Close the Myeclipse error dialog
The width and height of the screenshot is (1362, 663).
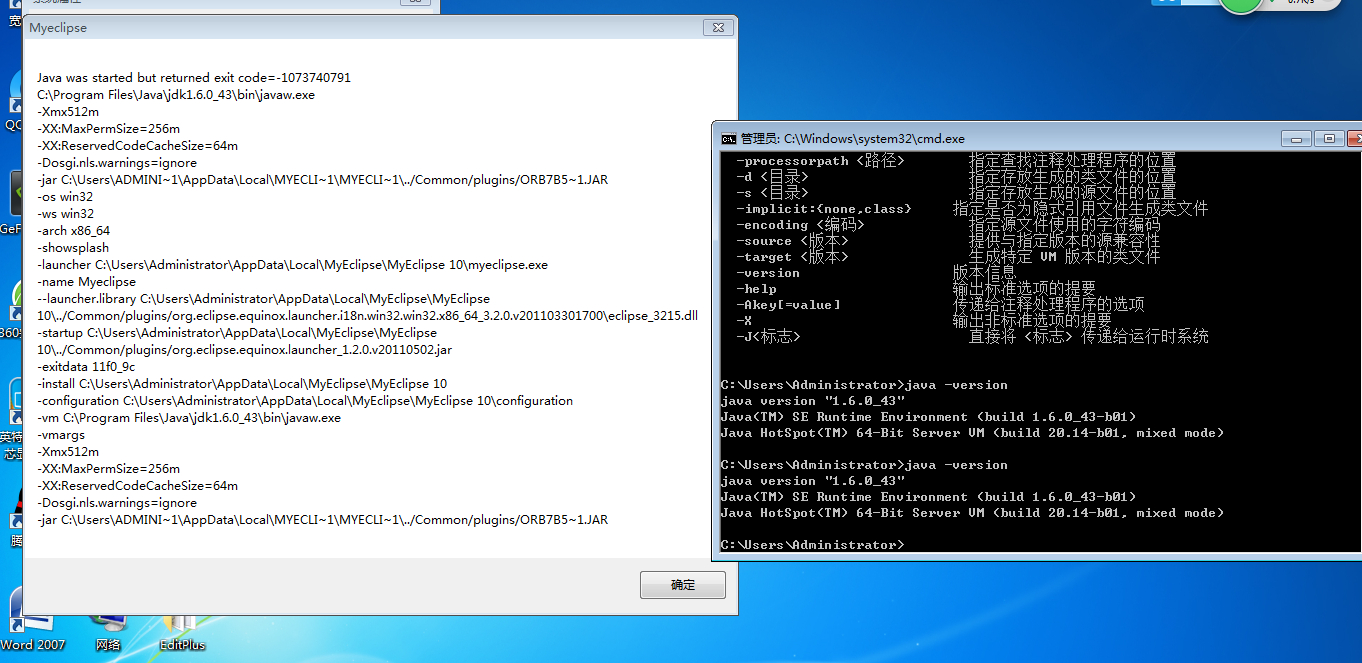click(x=716, y=28)
